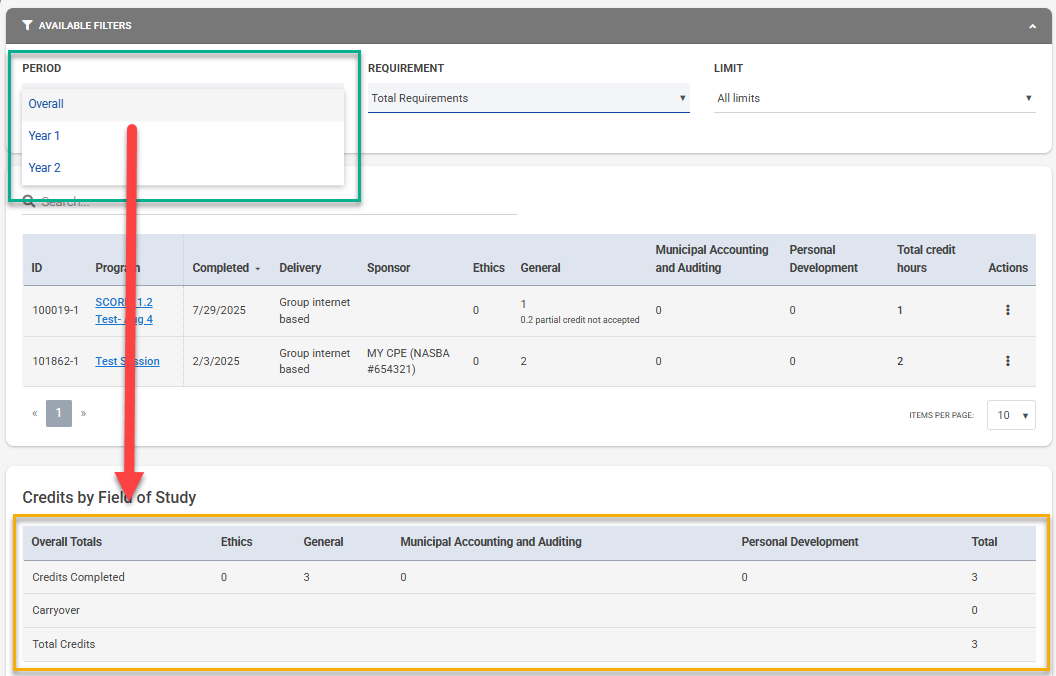Click Ethics credit value for 100019-1

point(476,310)
